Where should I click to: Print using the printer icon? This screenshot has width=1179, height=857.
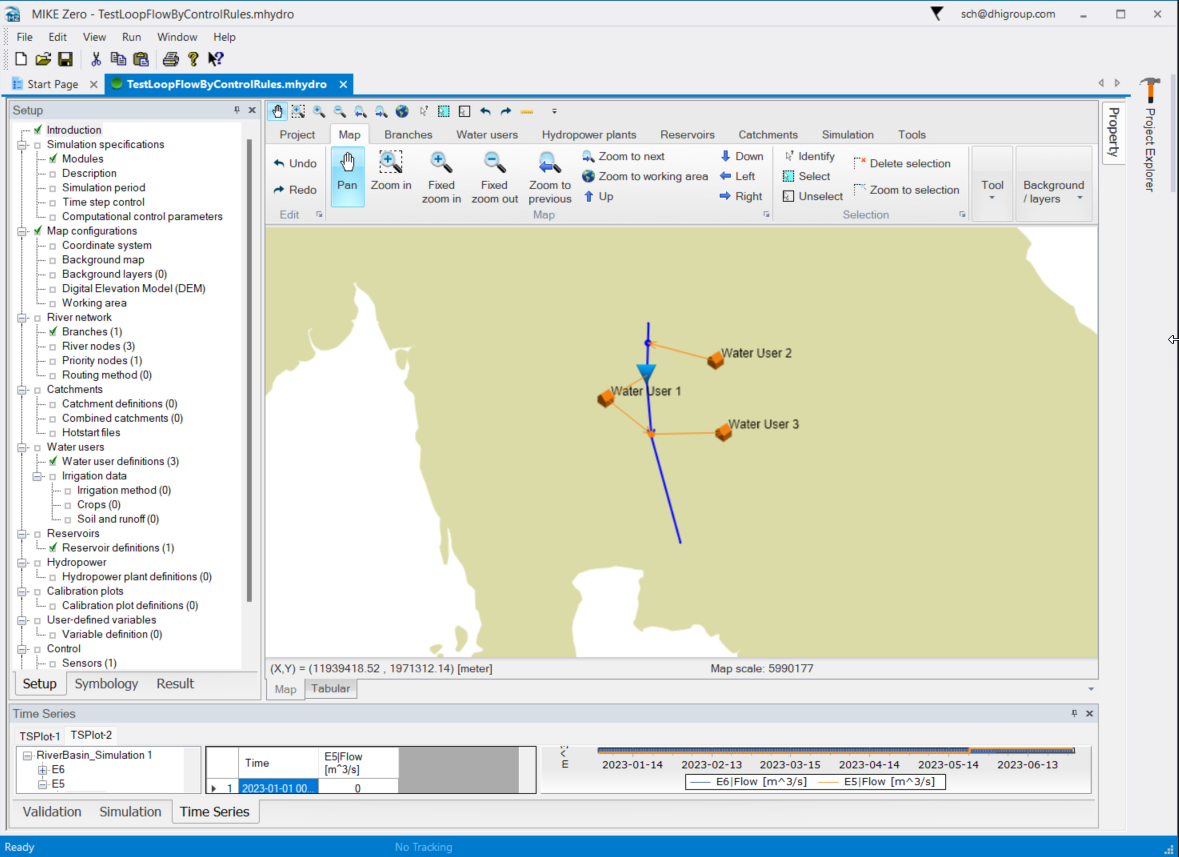coord(171,59)
